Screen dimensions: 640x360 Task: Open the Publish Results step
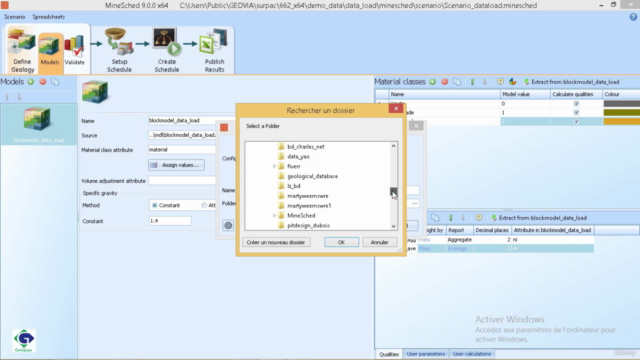point(214,50)
